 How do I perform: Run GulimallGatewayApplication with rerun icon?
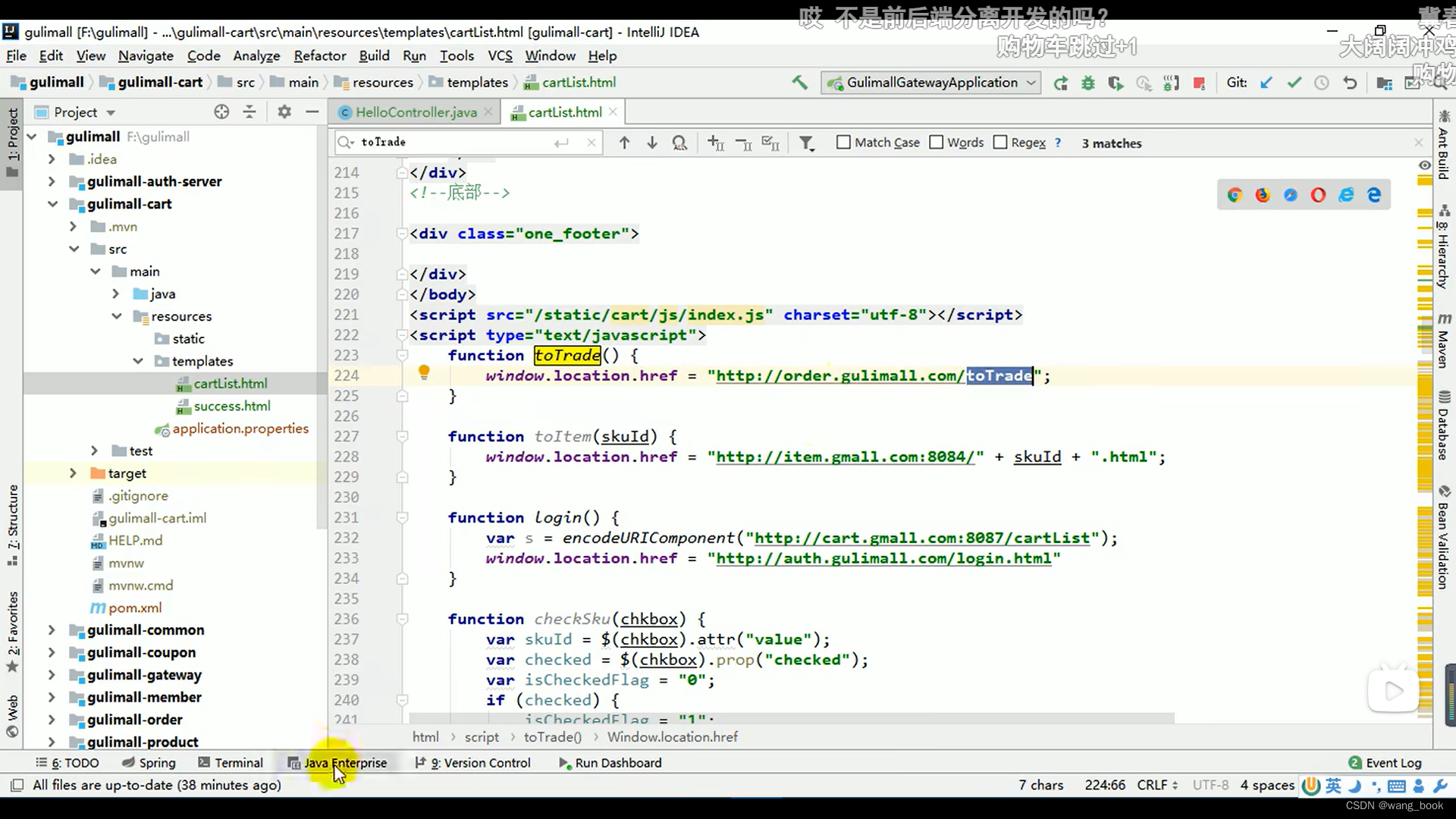(x=1060, y=83)
